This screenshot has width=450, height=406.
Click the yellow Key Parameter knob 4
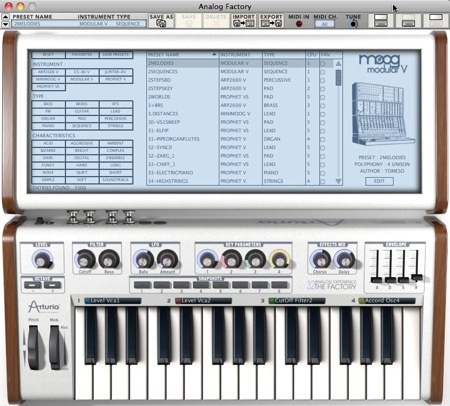pos(279,259)
